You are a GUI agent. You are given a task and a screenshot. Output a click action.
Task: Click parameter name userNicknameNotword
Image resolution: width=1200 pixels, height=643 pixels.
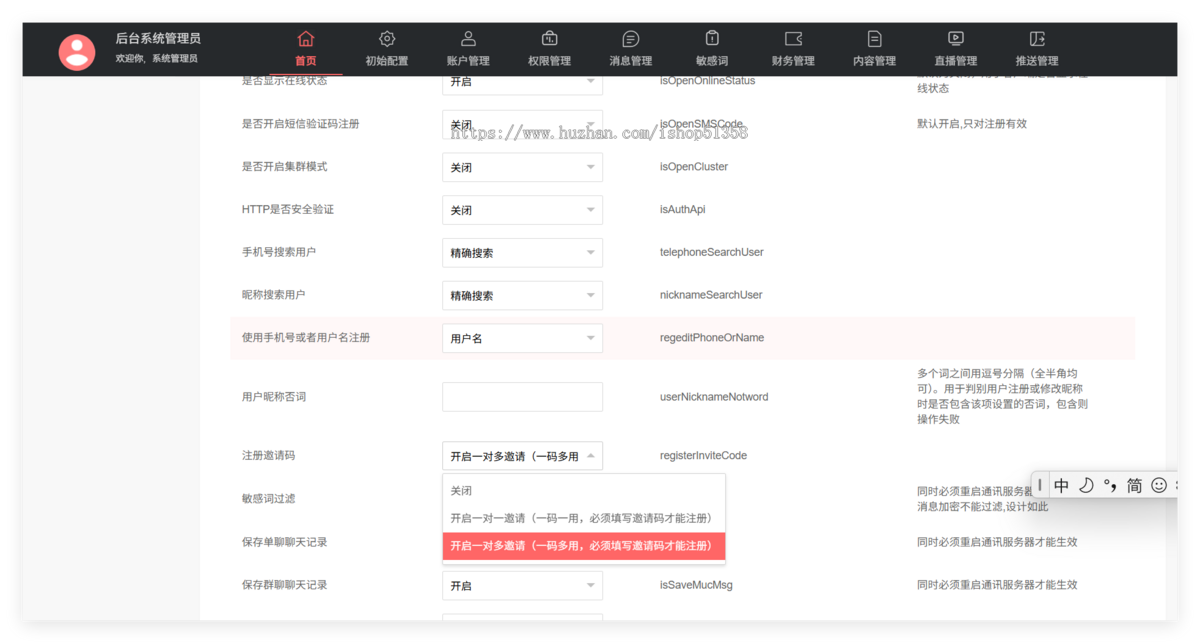[714, 397]
